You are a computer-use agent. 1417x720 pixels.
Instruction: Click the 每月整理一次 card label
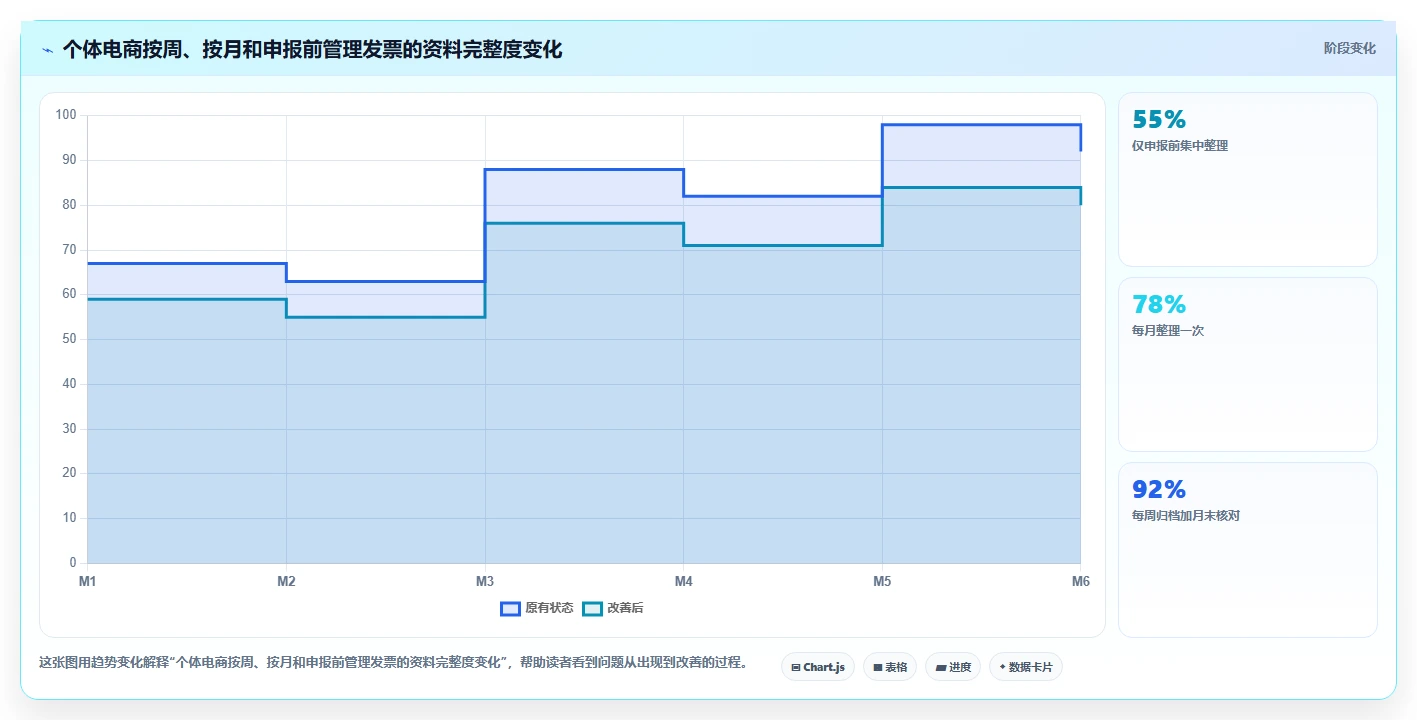click(x=1168, y=331)
